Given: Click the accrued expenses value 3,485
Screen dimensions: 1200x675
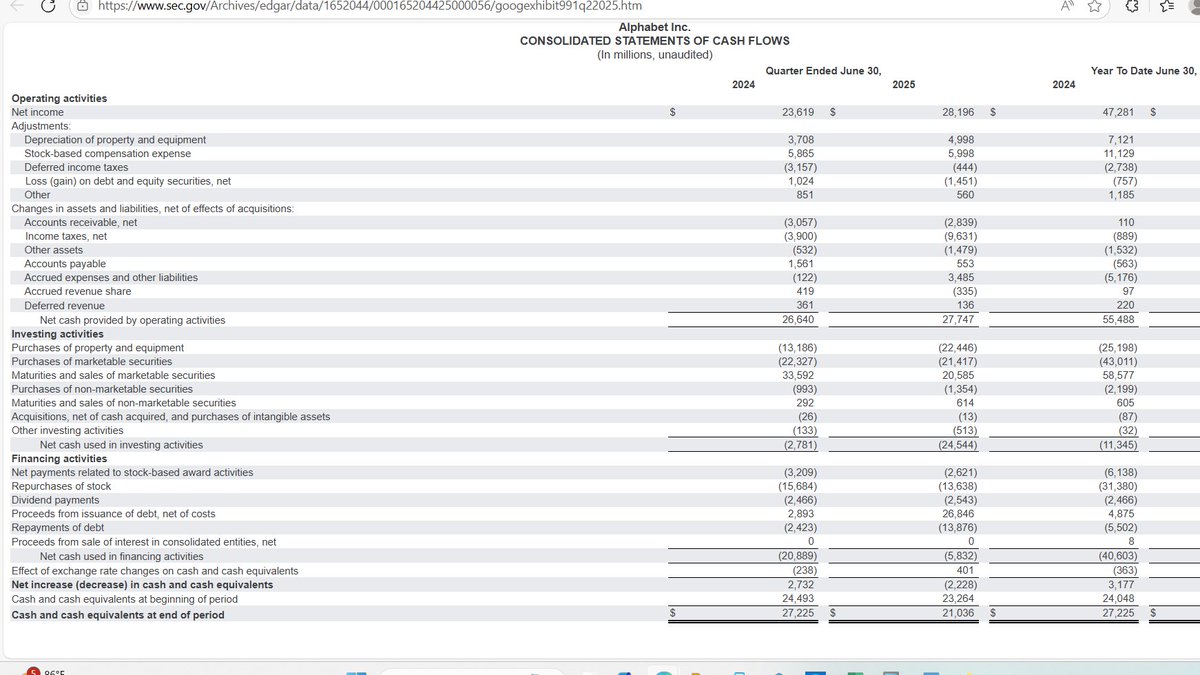Looking at the screenshot, I should tap(961, 277).
